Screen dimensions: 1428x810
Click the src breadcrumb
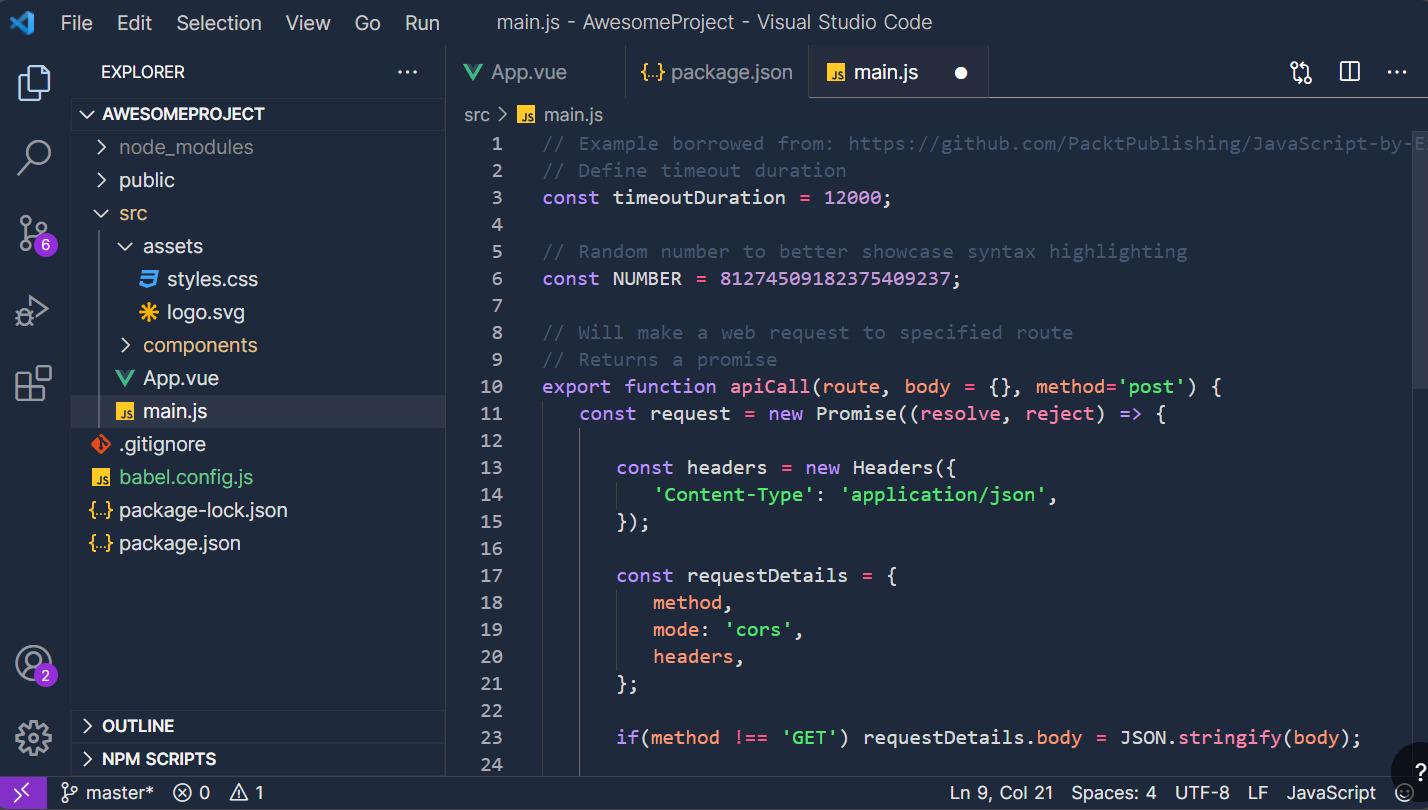477,115
